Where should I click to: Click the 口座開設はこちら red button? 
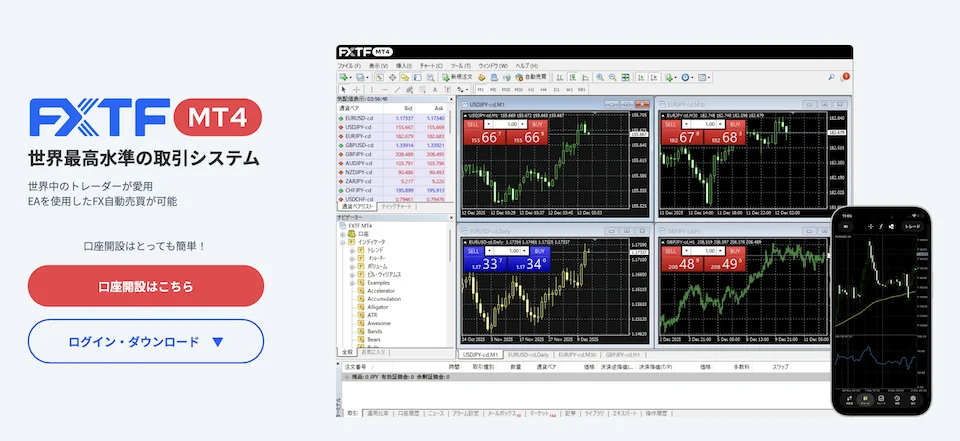tap(146, 286)
